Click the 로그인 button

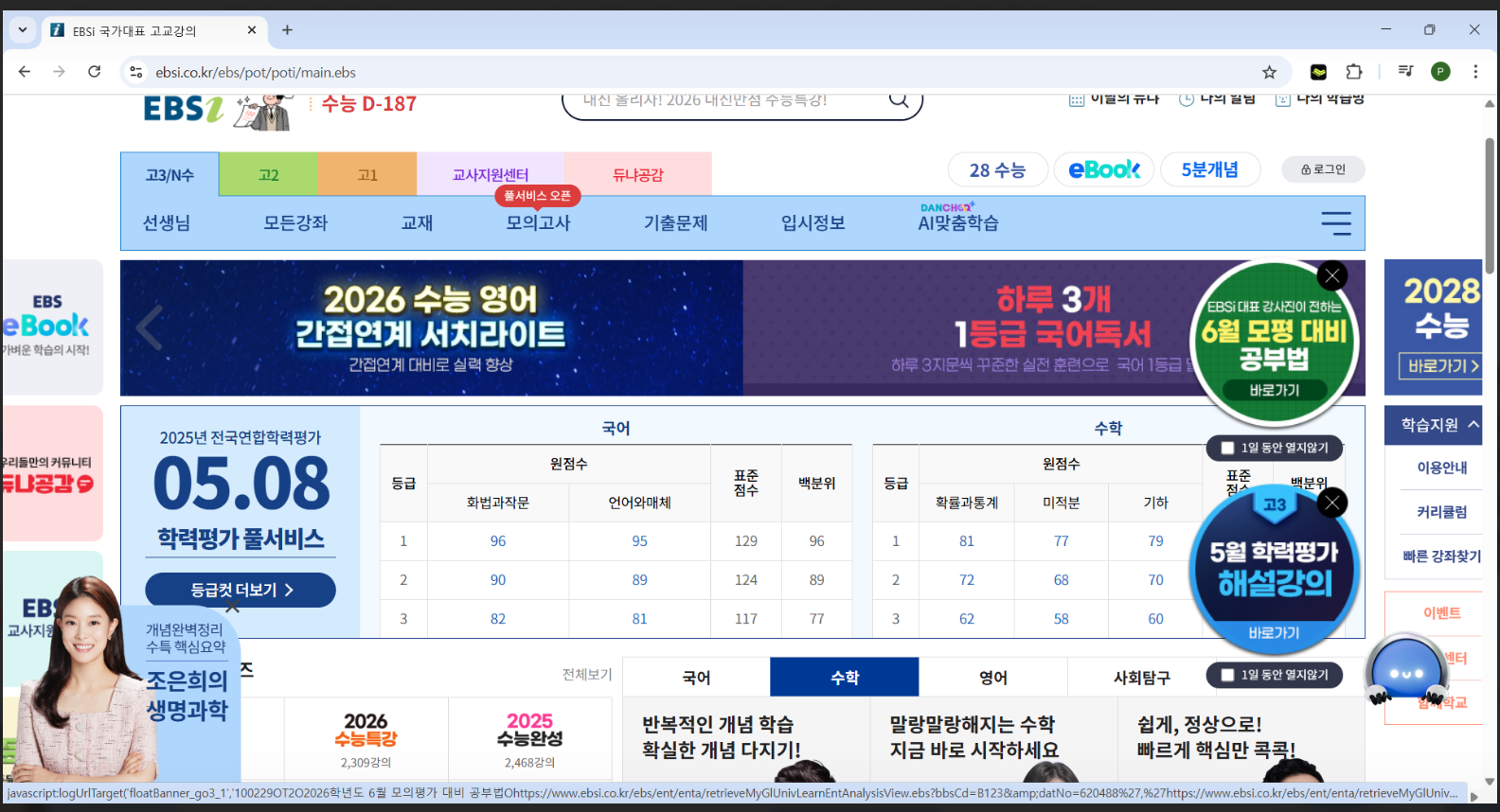pyautogui.click(x=1323, y=169)
